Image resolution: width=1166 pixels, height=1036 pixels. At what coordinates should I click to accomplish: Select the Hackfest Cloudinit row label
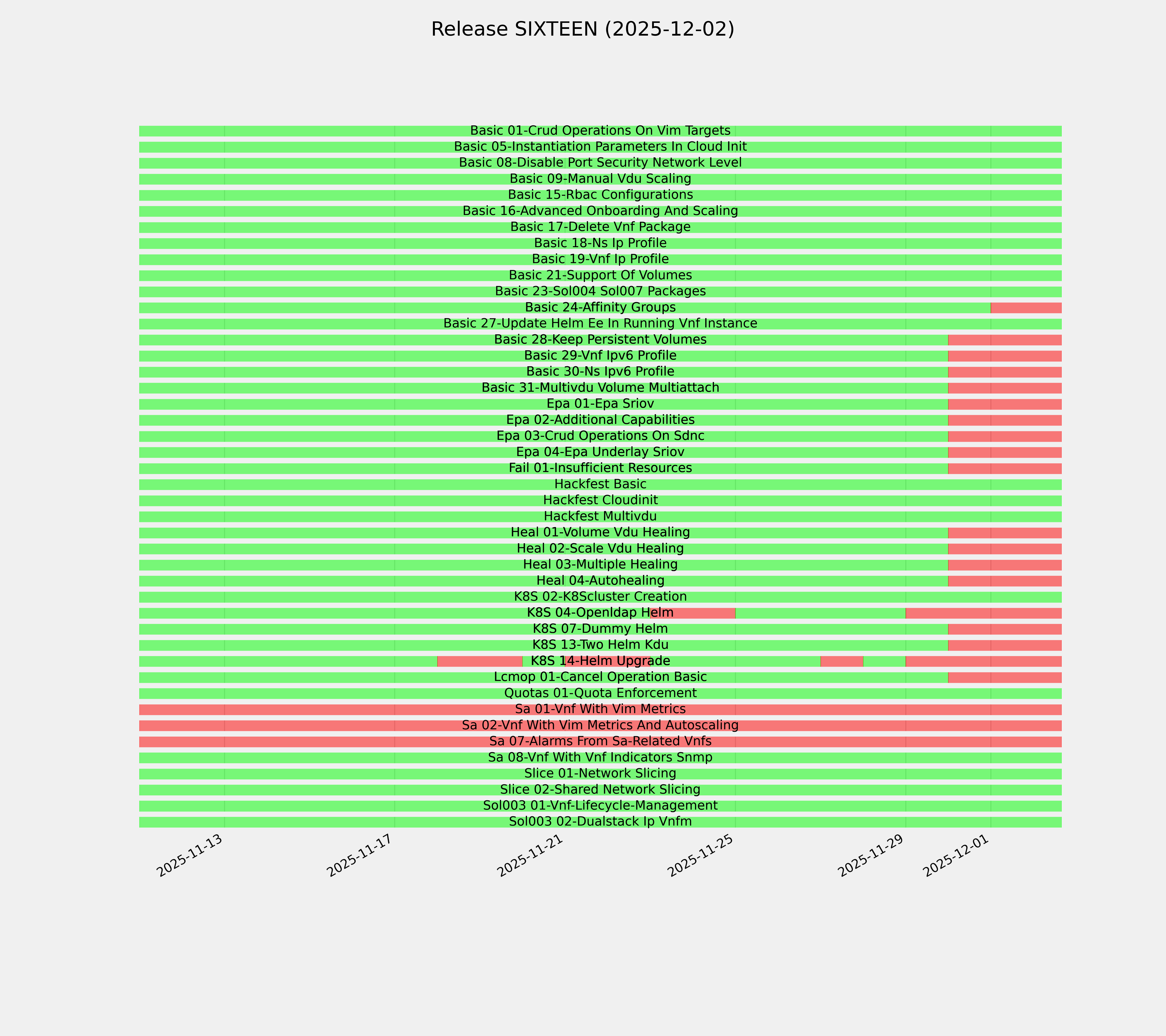click(x=600, y=500)
